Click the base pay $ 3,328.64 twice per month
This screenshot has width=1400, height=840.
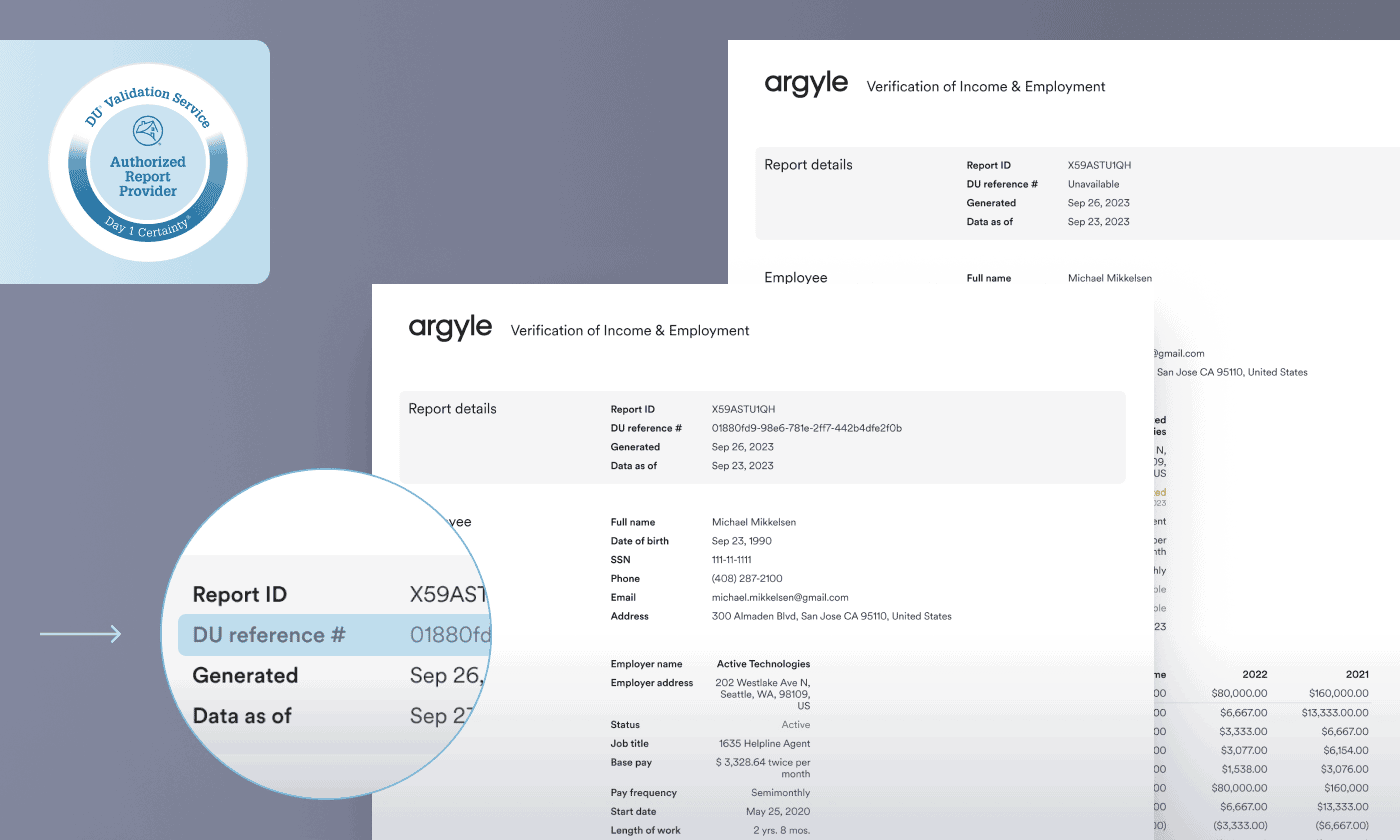coord(763,768)
